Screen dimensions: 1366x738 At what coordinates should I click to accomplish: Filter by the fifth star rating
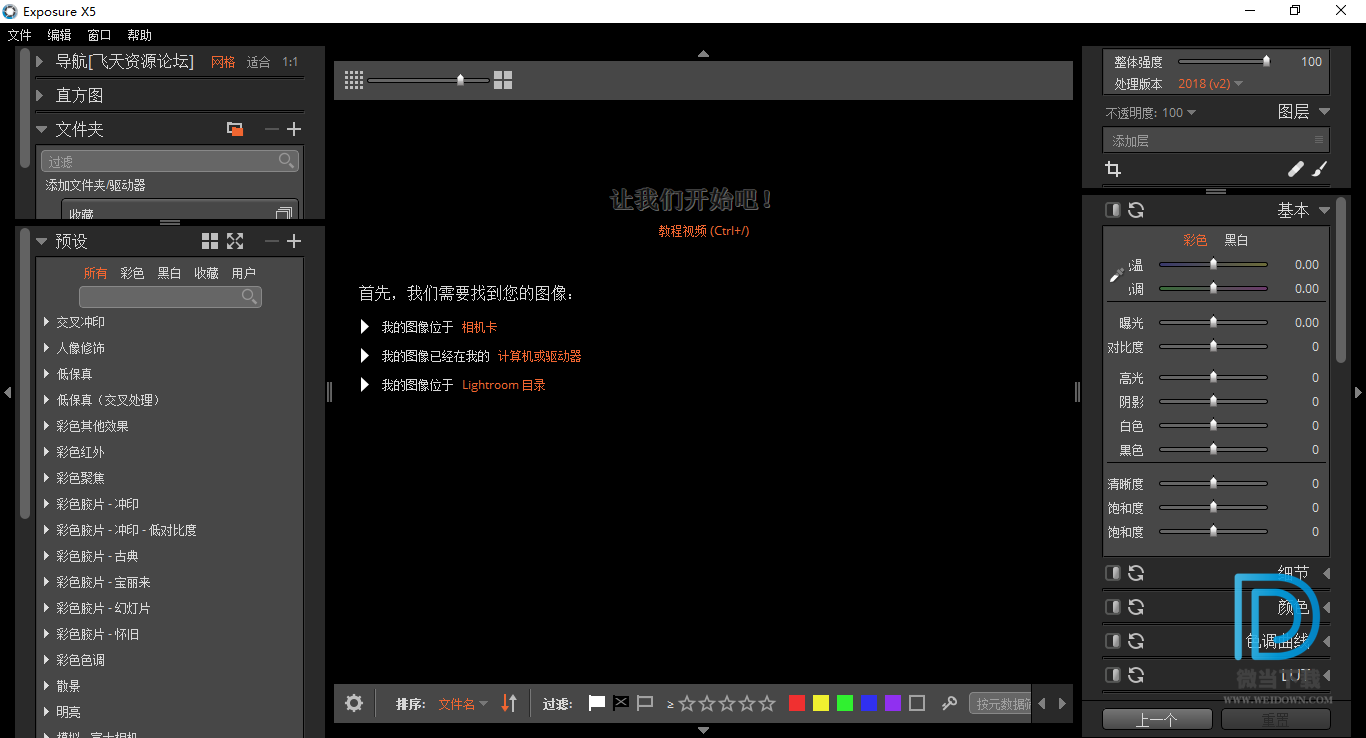(767, 703)
